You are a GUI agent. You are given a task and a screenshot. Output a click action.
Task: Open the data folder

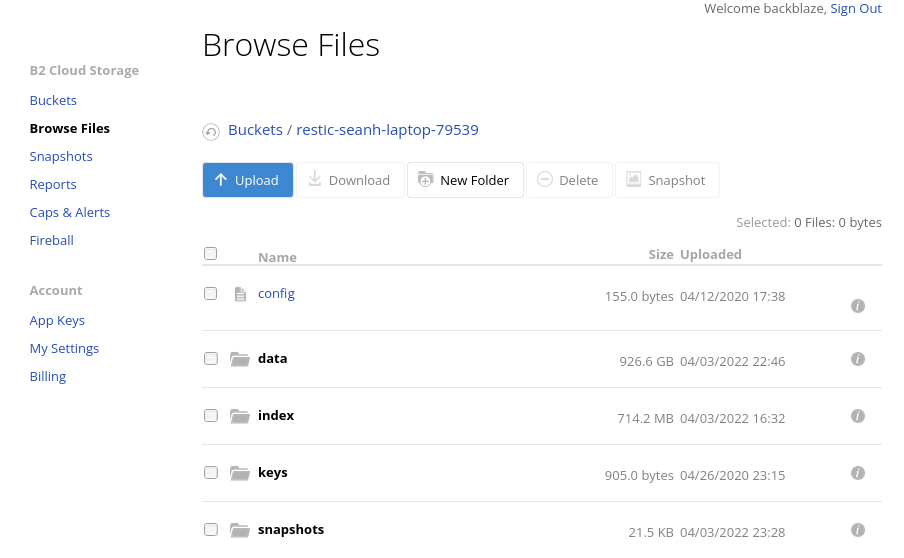(x=273, y=359)
